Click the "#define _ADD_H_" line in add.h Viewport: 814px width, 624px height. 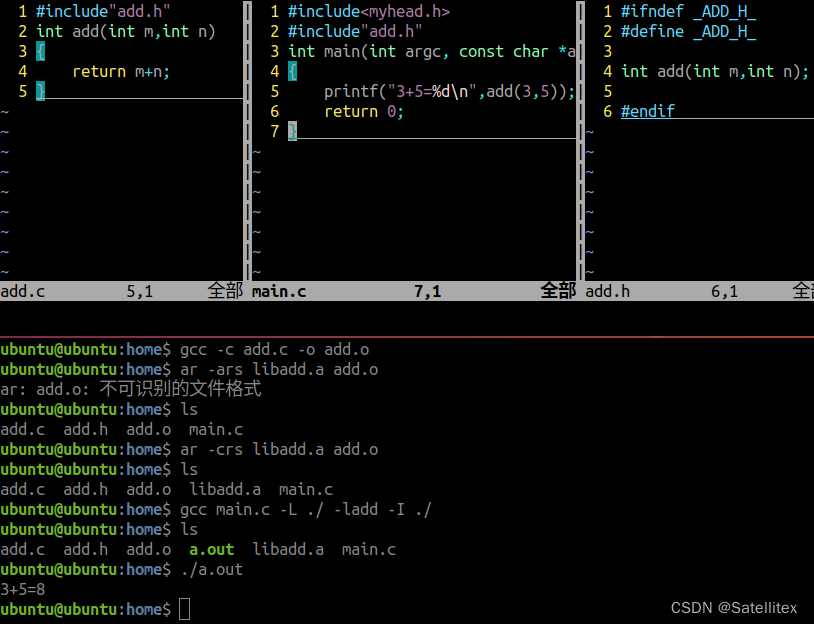click(x=688, y=32)
